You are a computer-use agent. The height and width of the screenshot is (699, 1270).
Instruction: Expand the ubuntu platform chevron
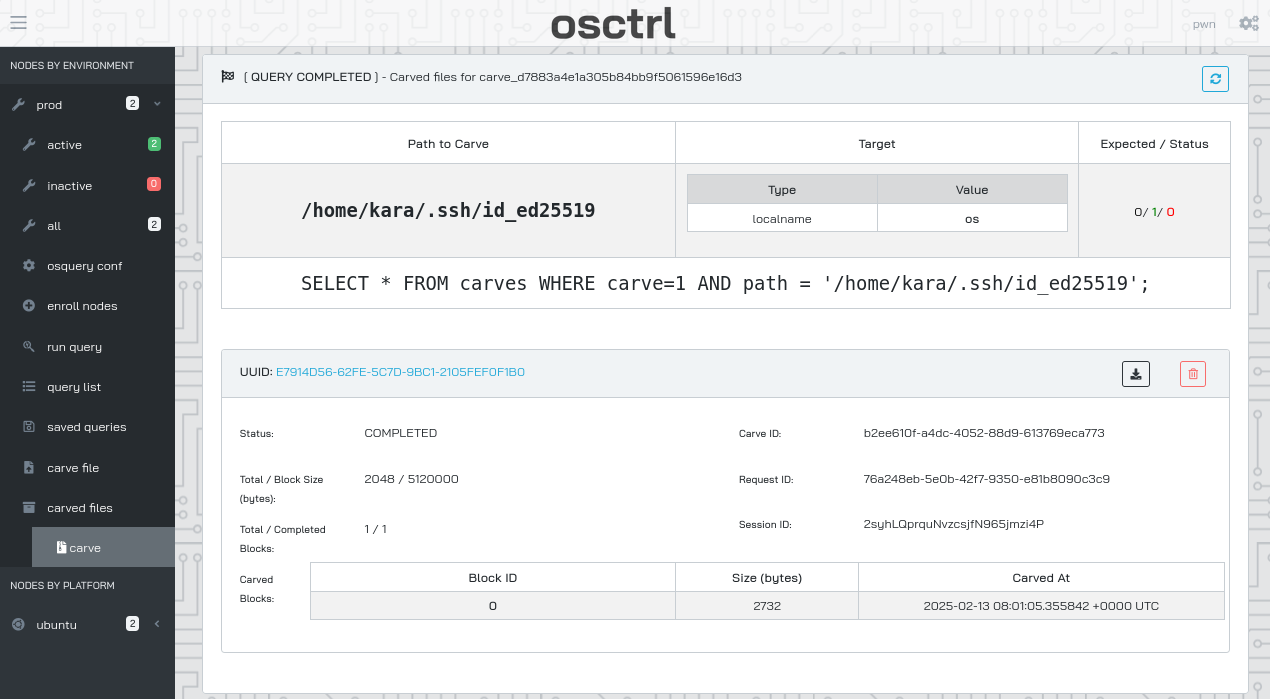157,624
